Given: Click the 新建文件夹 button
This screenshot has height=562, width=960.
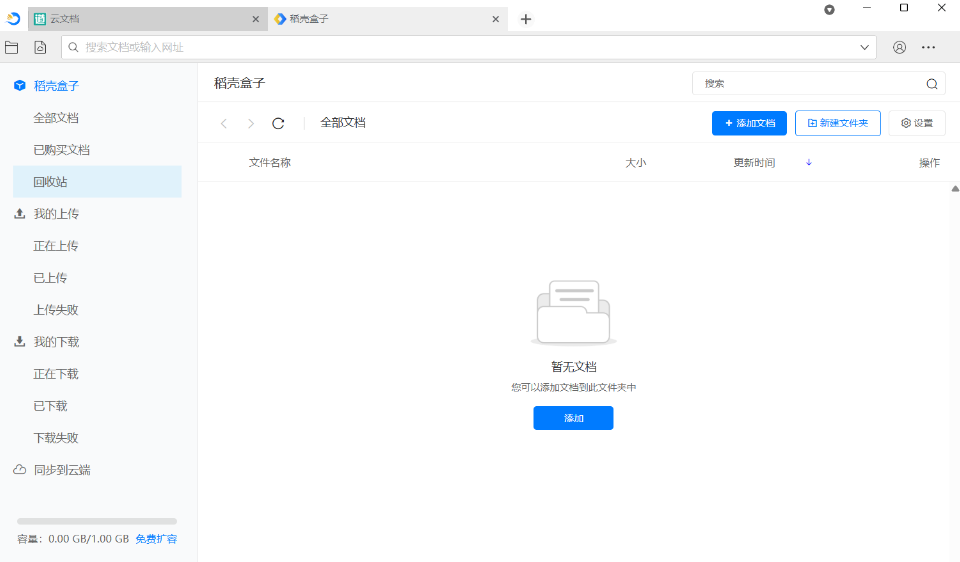Looking at the screenshot, I should pos(838,123).
